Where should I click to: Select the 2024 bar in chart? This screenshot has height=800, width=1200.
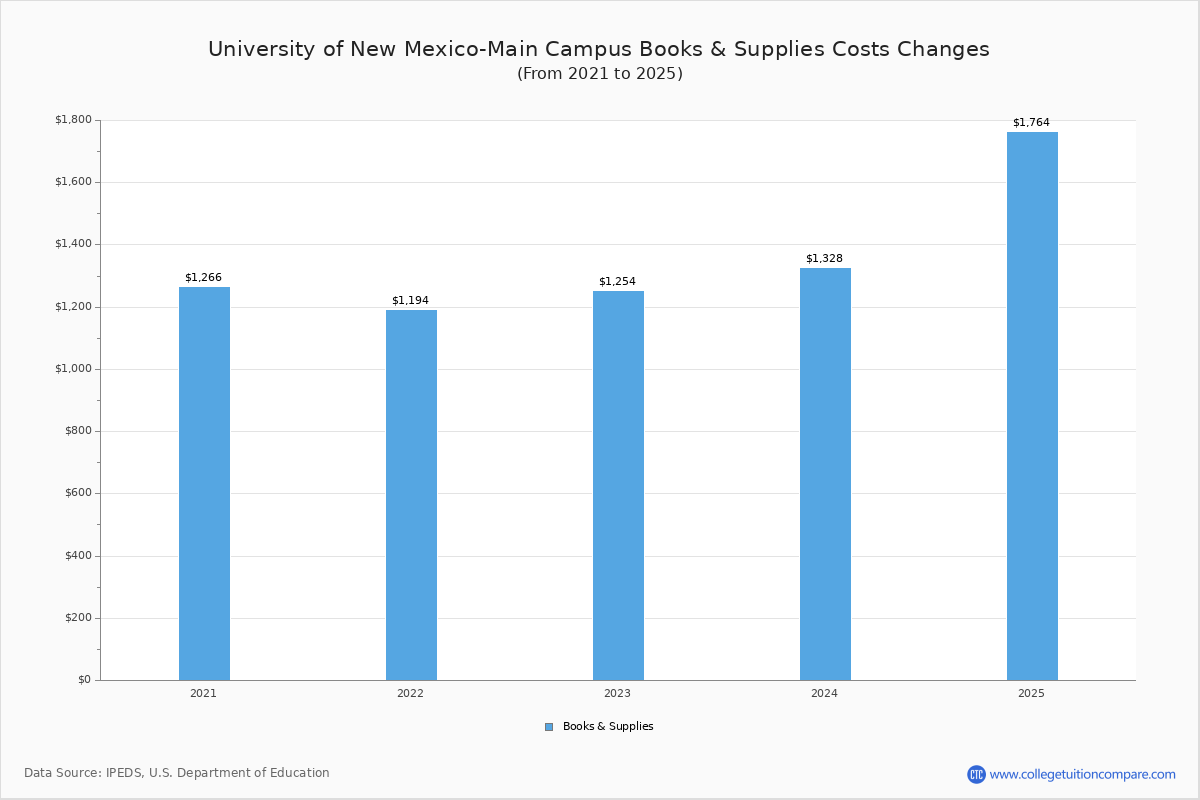[825, 474]
